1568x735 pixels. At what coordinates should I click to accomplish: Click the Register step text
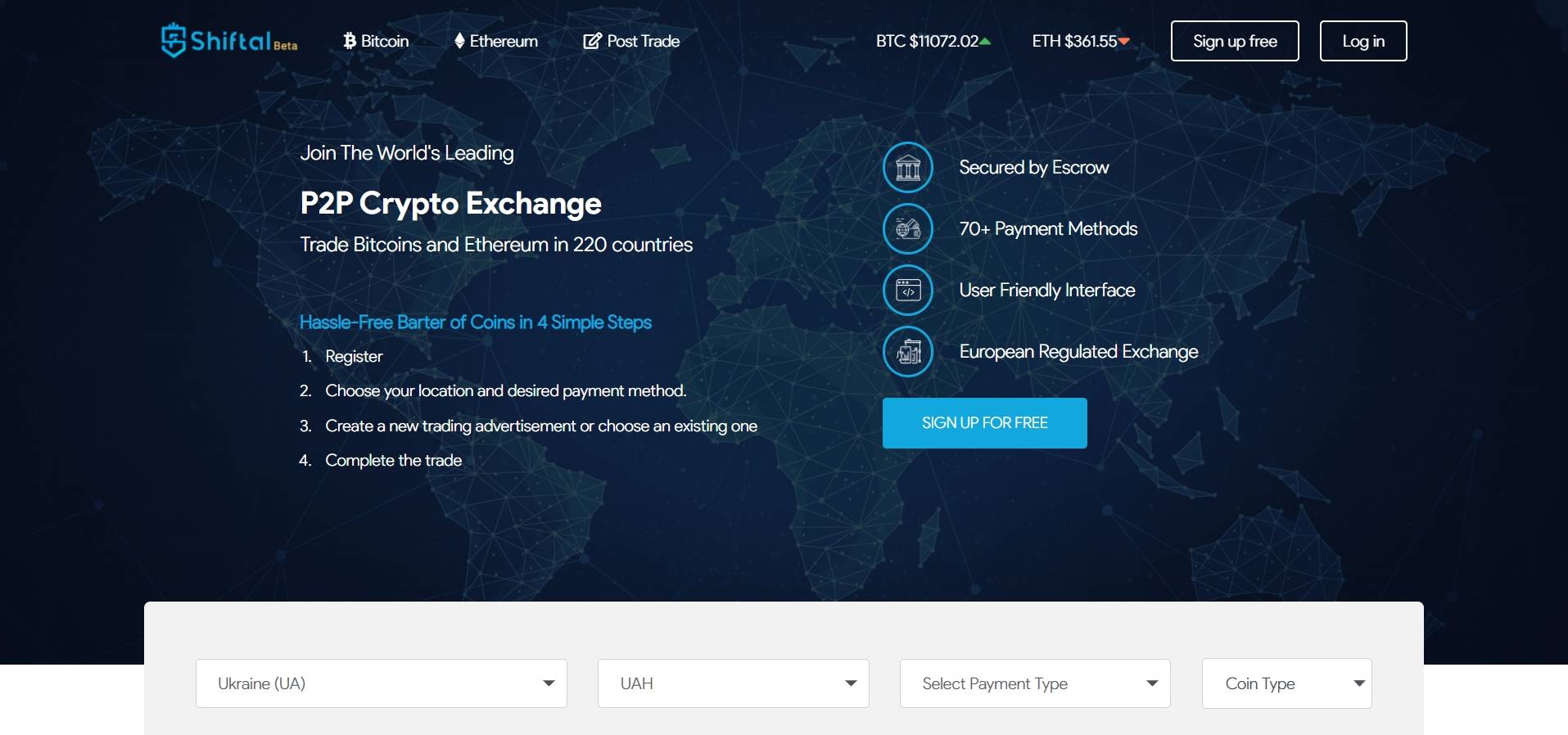tap(354, 357)
